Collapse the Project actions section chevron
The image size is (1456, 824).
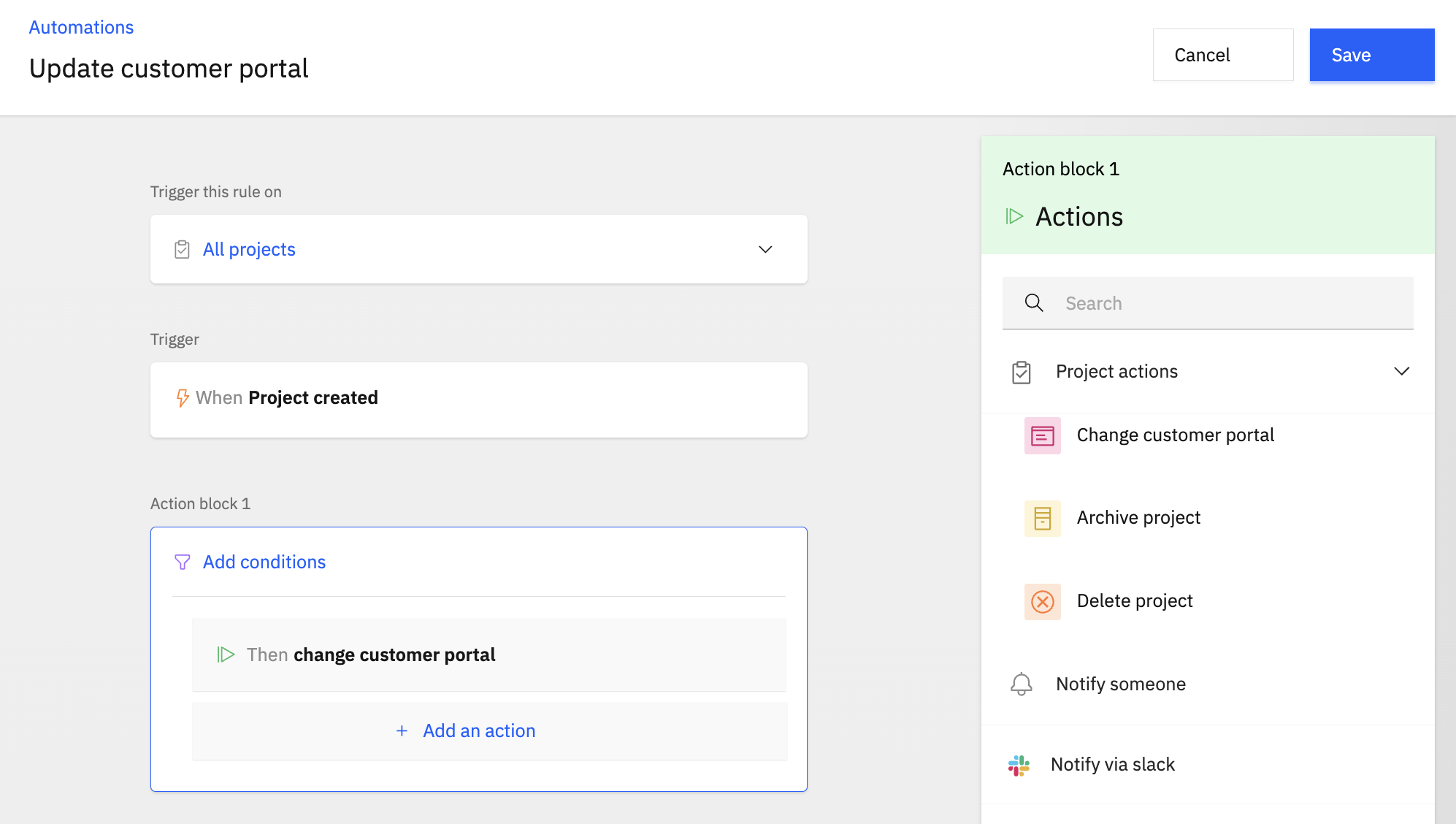(x=1401, y=371)
